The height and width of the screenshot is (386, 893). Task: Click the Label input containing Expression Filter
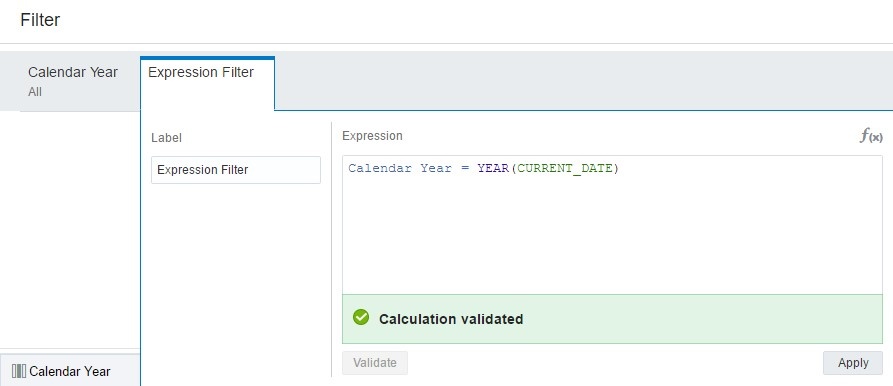tap(236, 170)
